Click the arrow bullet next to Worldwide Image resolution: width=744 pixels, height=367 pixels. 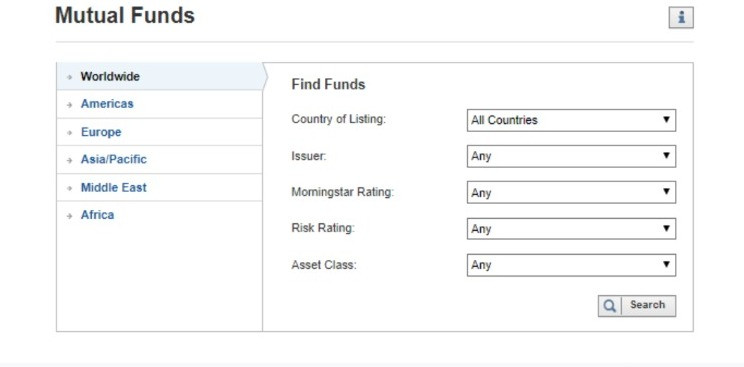70,77
